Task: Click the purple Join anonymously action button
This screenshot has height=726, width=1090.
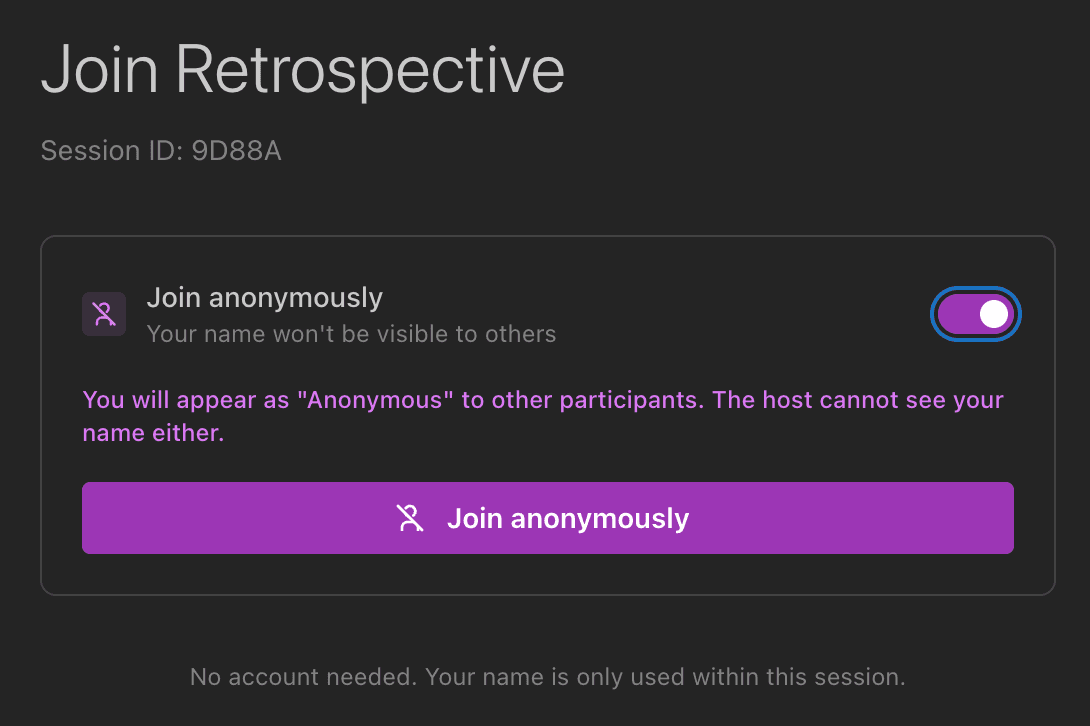Action: 548,517
